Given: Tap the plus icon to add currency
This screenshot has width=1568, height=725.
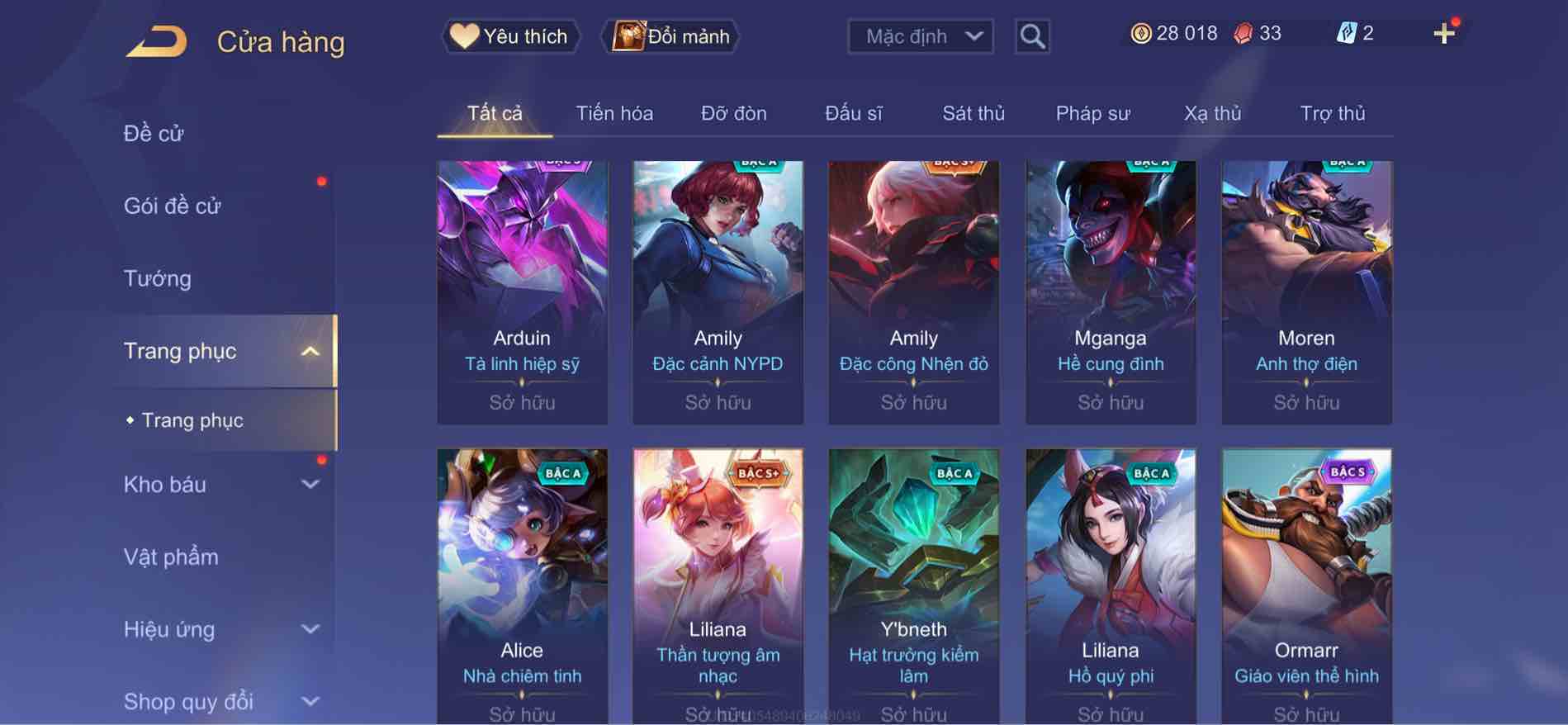Looking at the screenshot, I should tap(1444, 34).
